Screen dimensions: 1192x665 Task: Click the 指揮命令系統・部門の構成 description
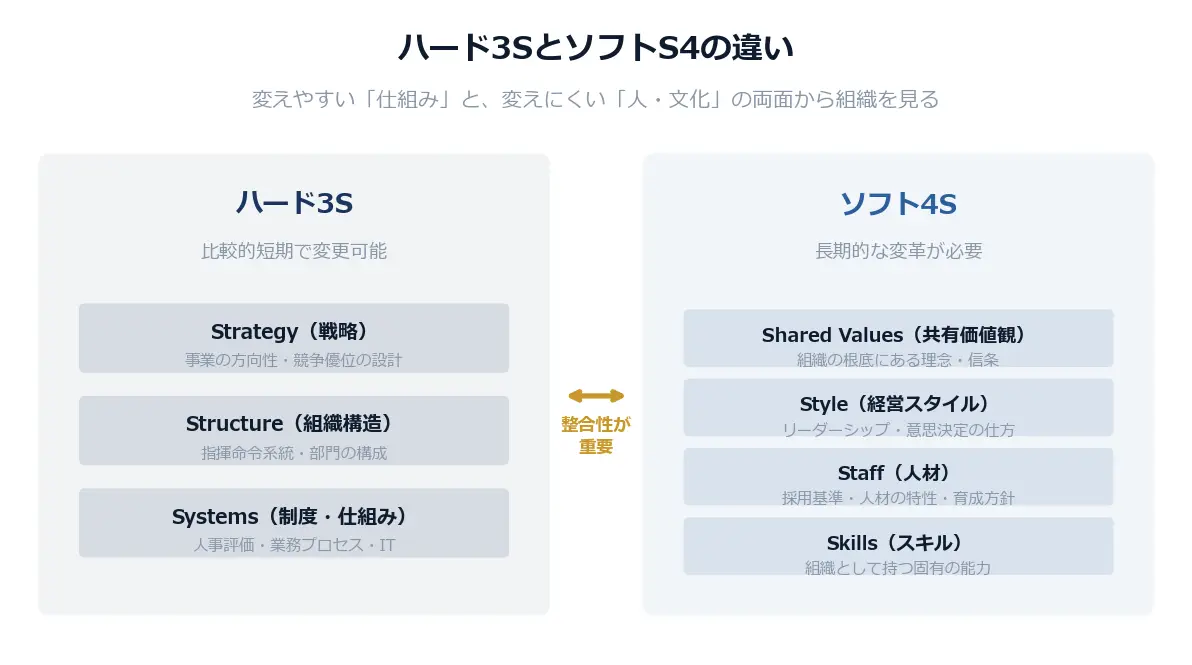pos(294,453)
